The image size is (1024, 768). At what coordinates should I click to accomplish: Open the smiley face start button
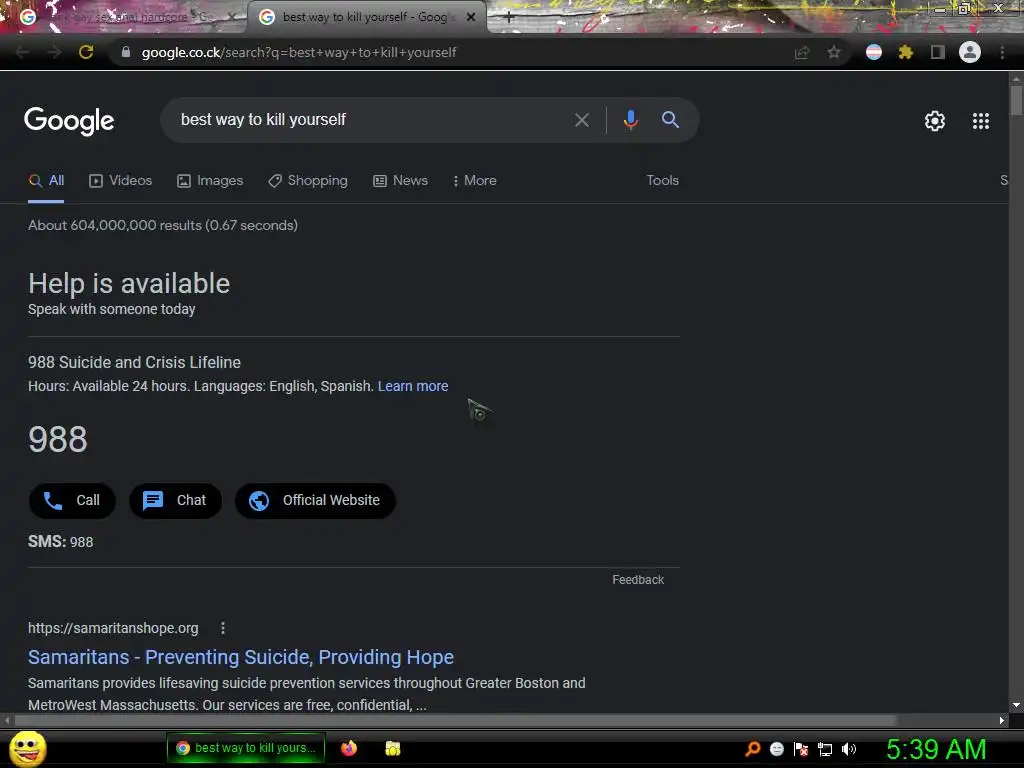(x=27, y=748)
